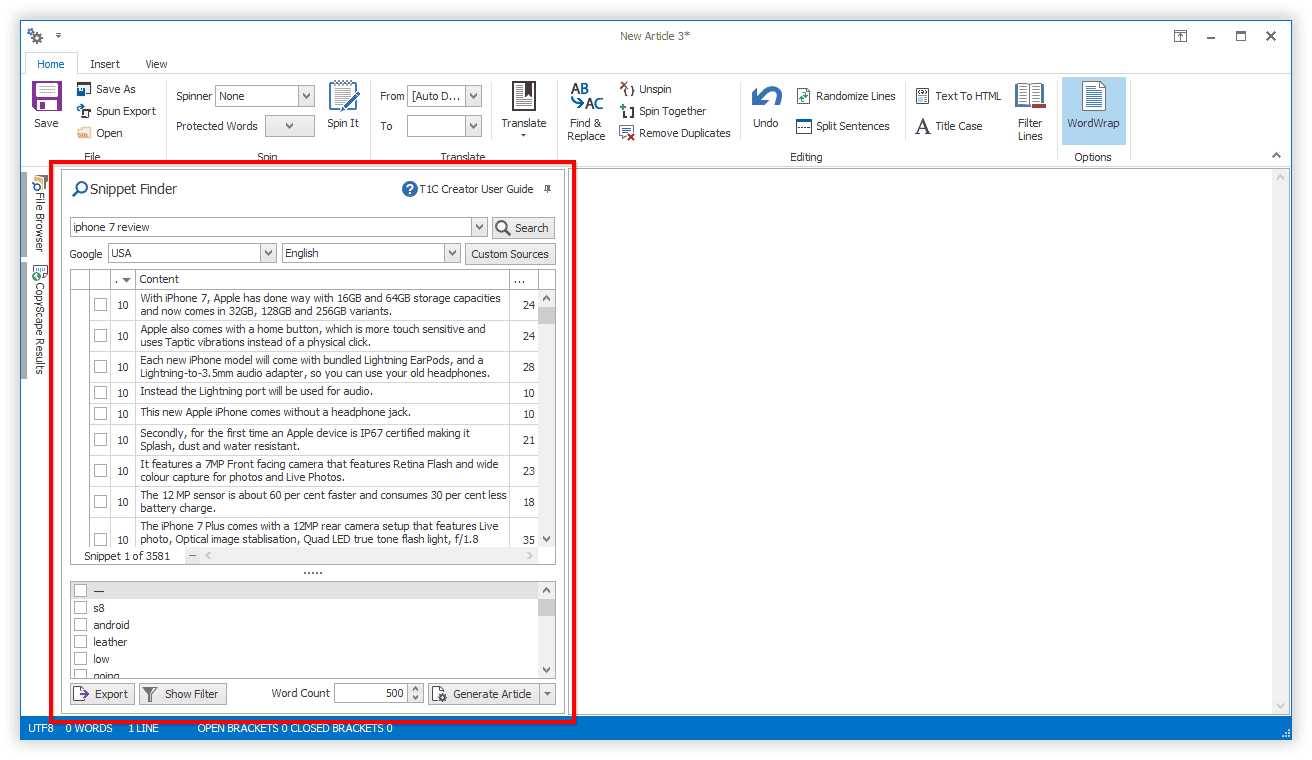
Task: Convert Text To HTML
Action: pos(958,96)
